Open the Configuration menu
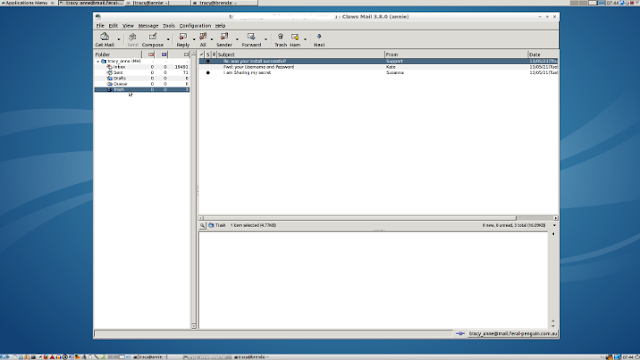640x360 pixels. pyautogui.click(x=195, y=26)
